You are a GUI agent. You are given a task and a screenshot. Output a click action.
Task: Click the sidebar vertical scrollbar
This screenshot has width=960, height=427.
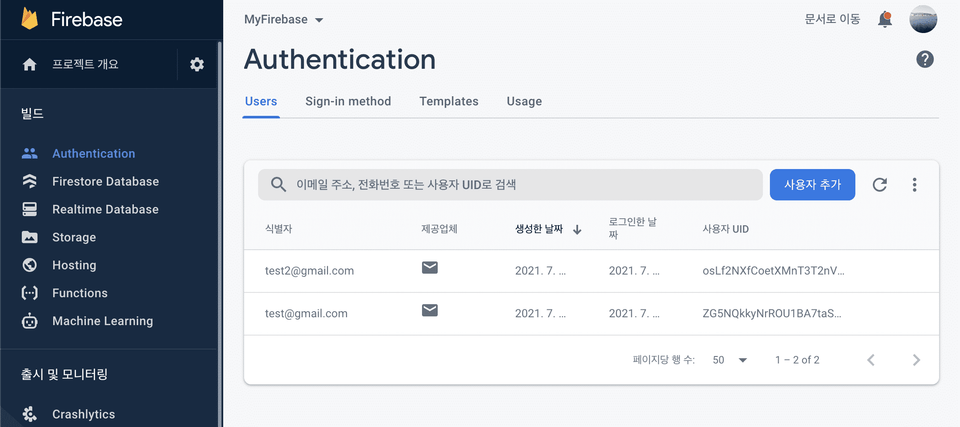[219, 233]
